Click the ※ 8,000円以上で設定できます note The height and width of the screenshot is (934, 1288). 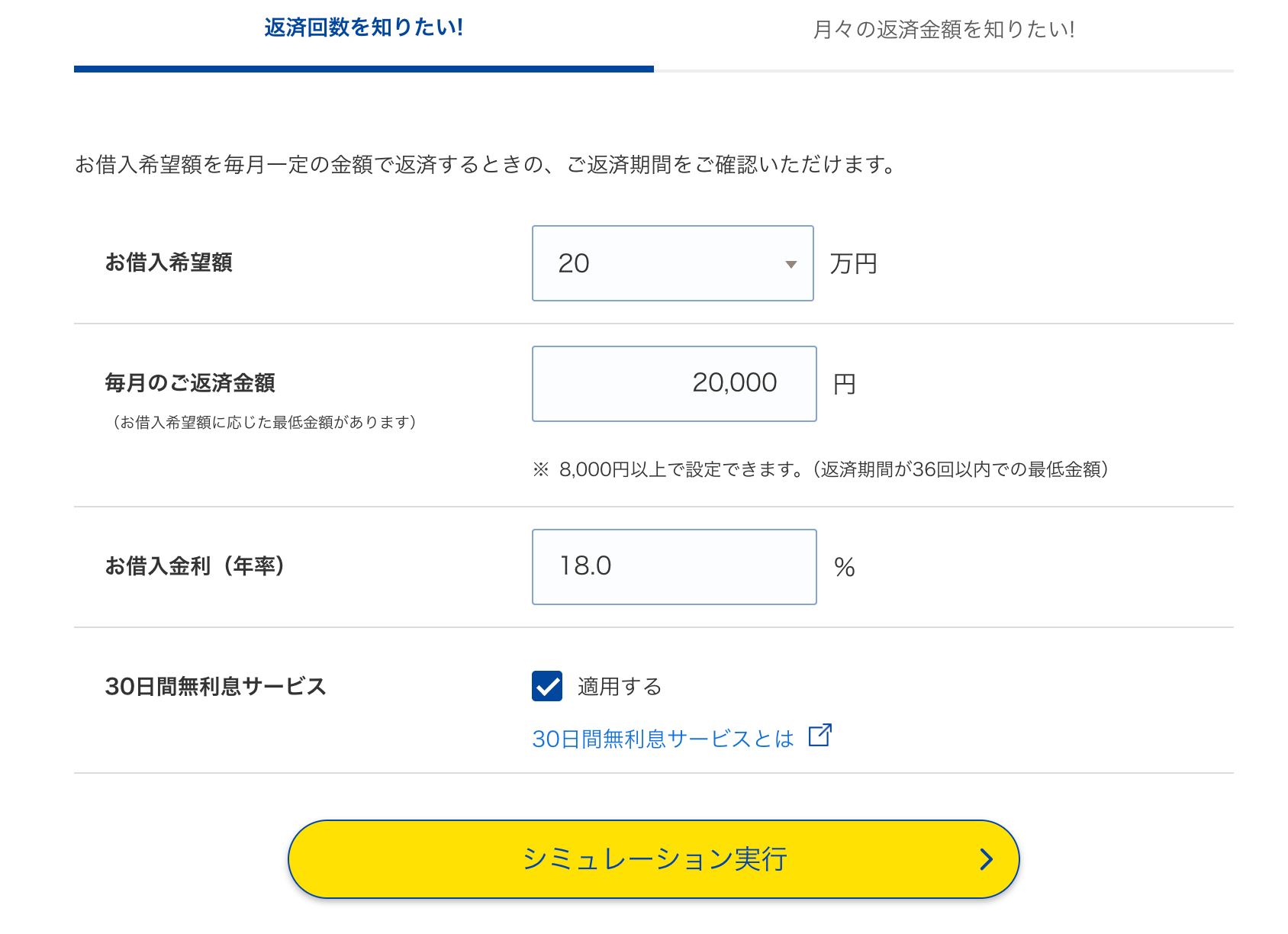point(820,469)
